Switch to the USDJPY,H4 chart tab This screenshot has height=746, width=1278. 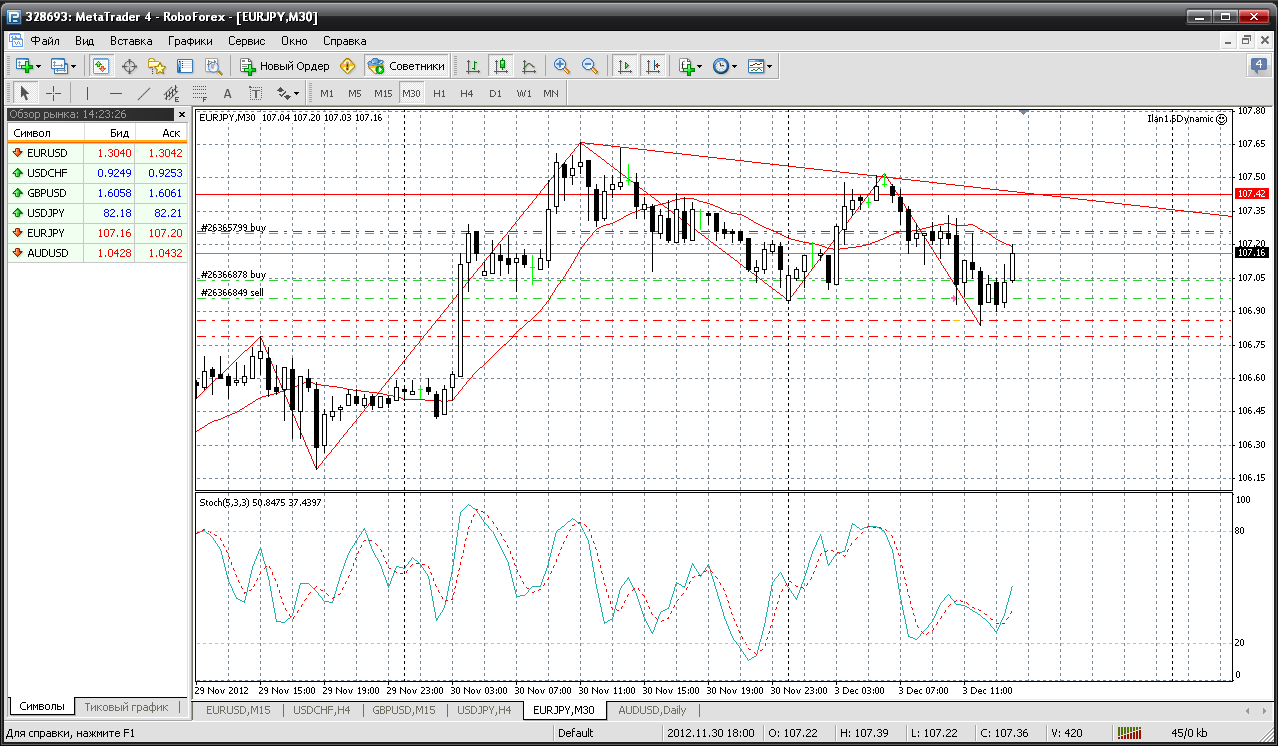coord(484,710)
